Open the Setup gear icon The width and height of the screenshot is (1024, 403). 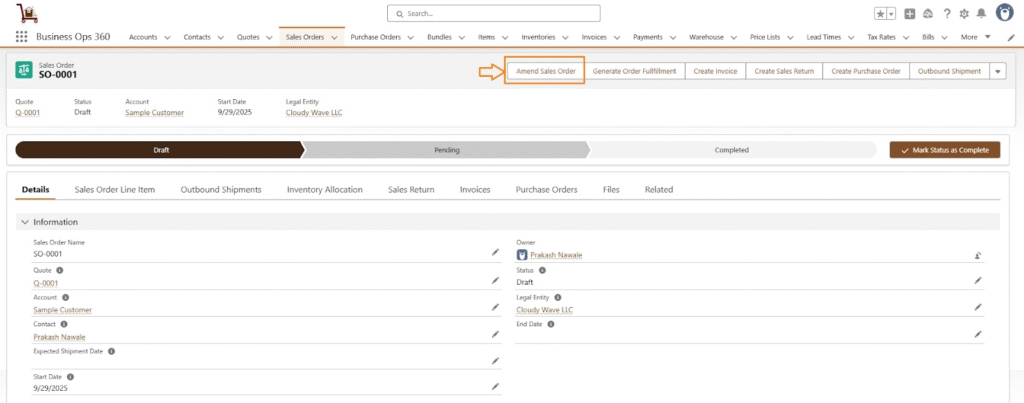point(963,14)
